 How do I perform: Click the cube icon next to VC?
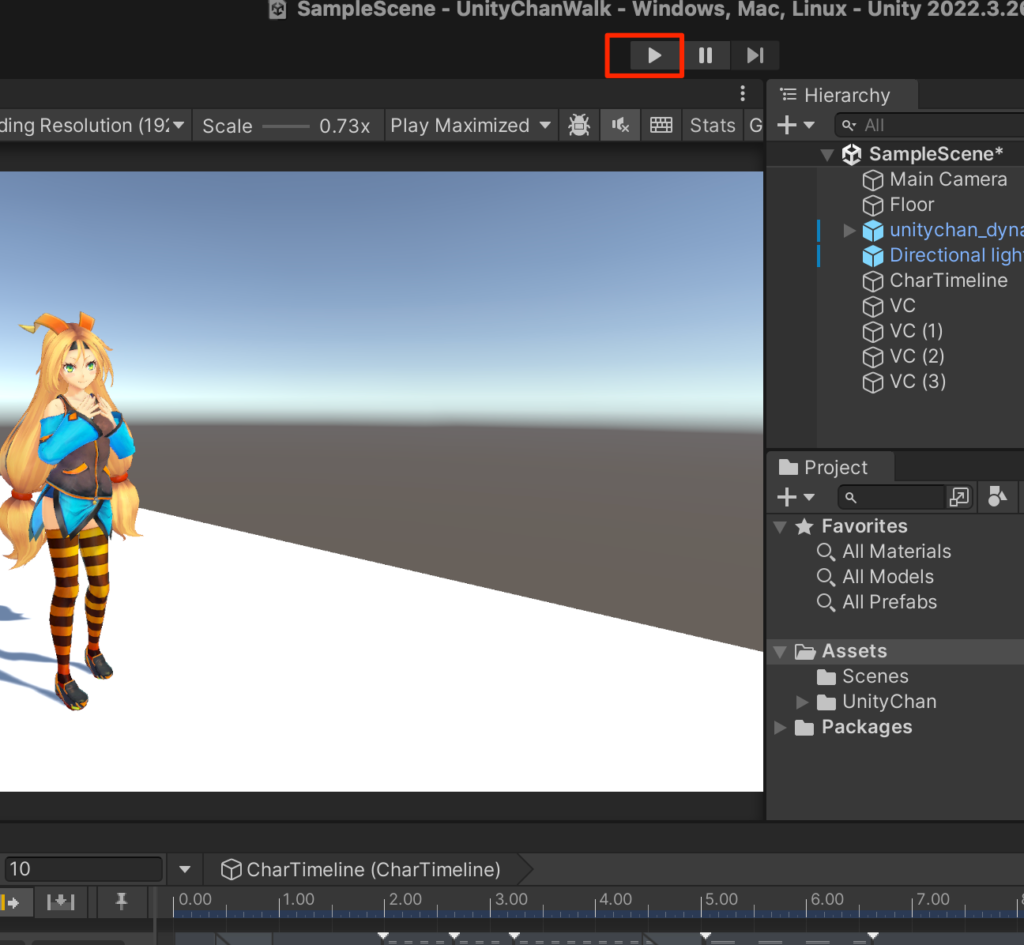tap(873, 306)
